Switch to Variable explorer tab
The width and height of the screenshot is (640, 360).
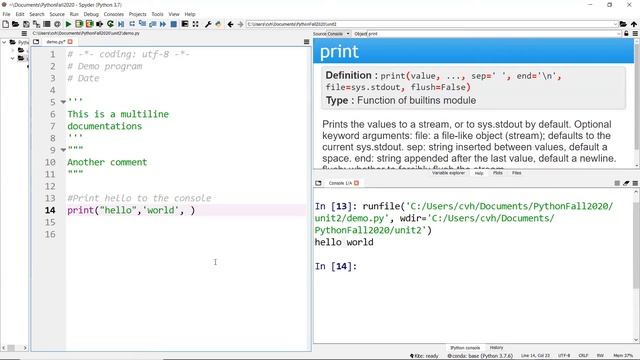(448, 173)
